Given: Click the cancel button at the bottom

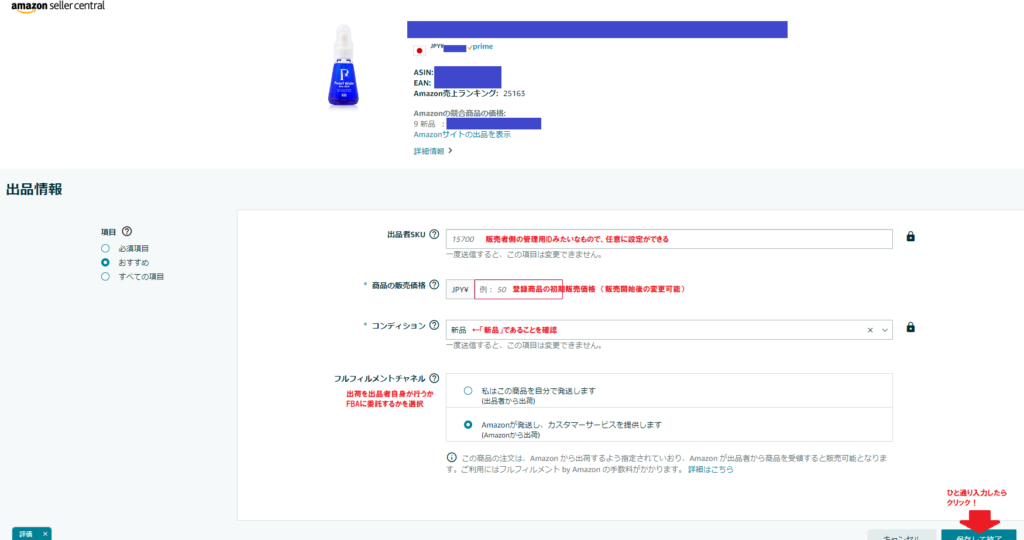Looking at the screenshot, I should click(x=901, y=535).
